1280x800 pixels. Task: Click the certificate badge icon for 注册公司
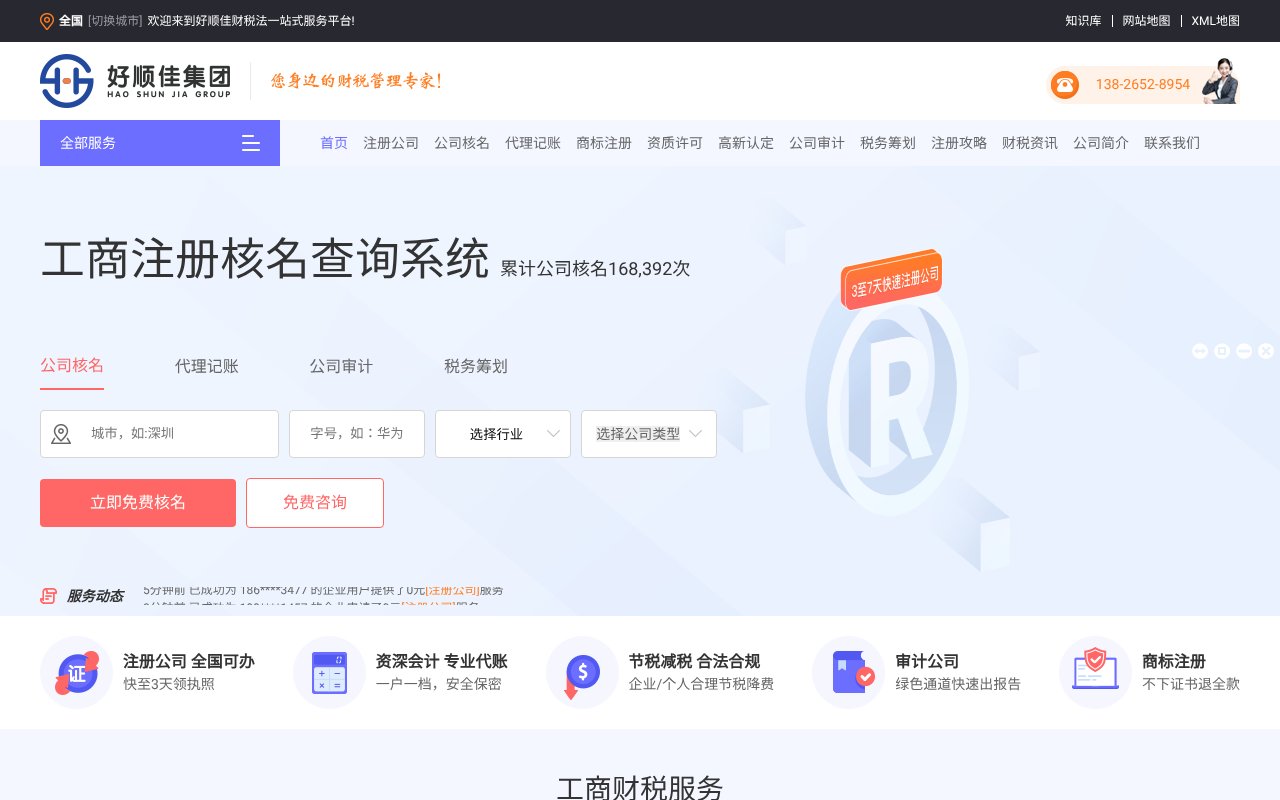77,672
